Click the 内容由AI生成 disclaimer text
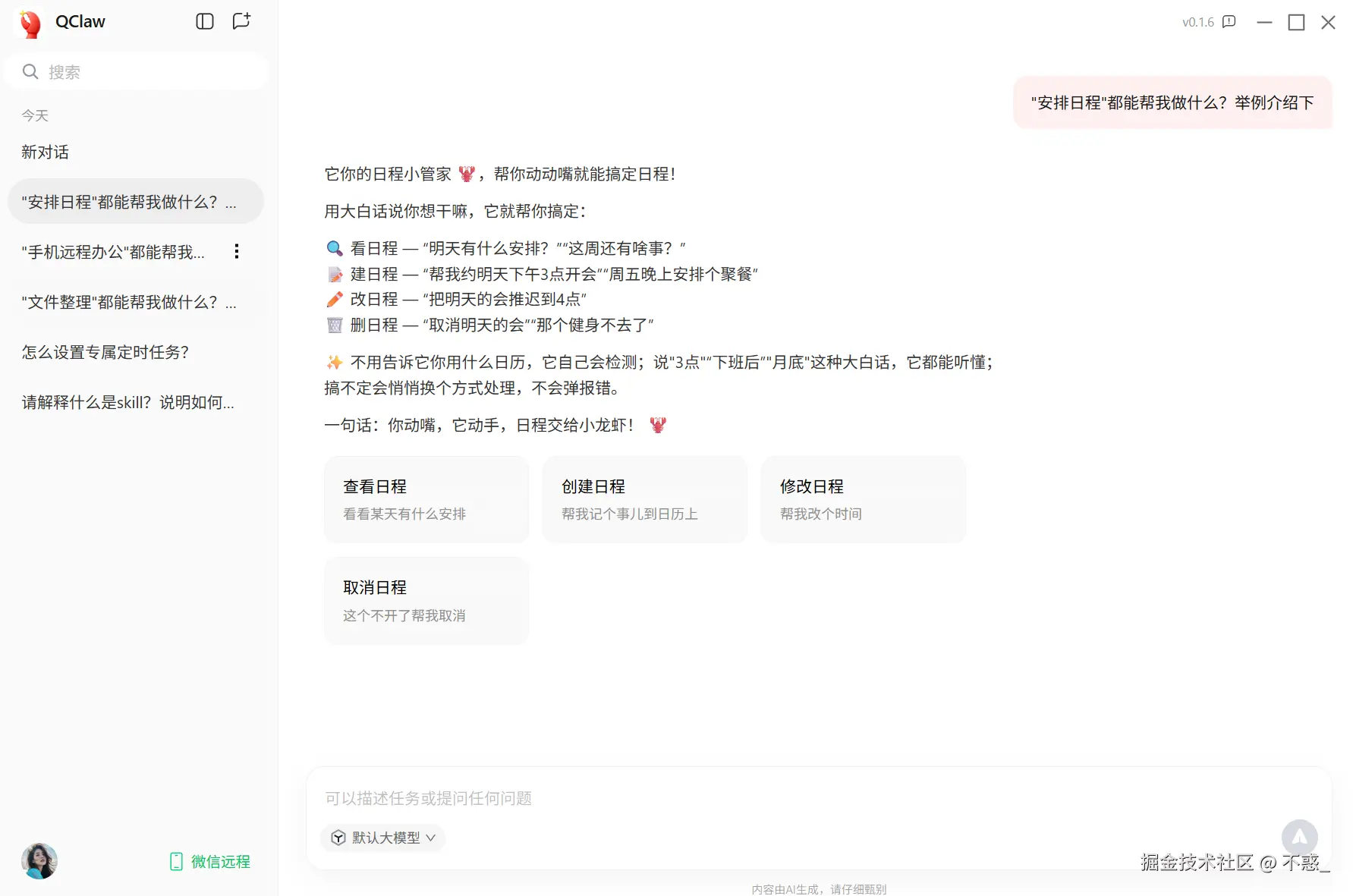1353x896 pixels. click(x=819, y=889)
